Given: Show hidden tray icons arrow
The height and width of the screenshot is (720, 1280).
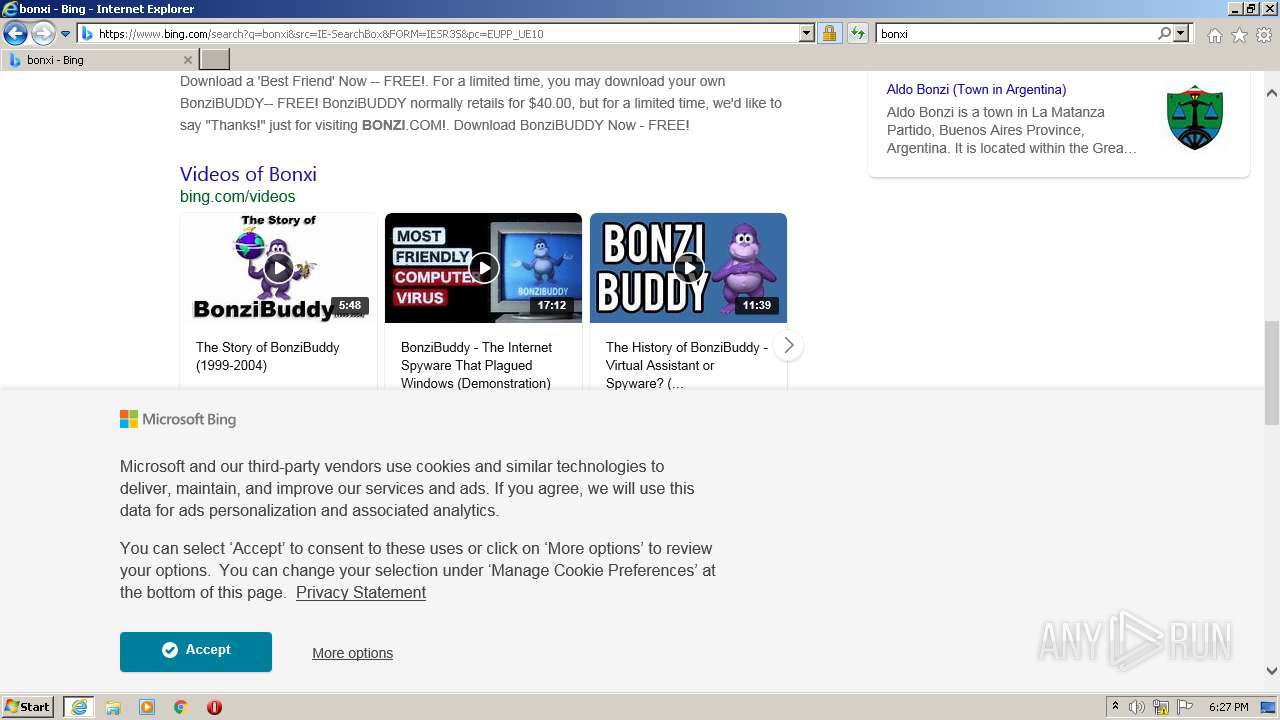Looking at the screenshot, I should click(1115, 707).
